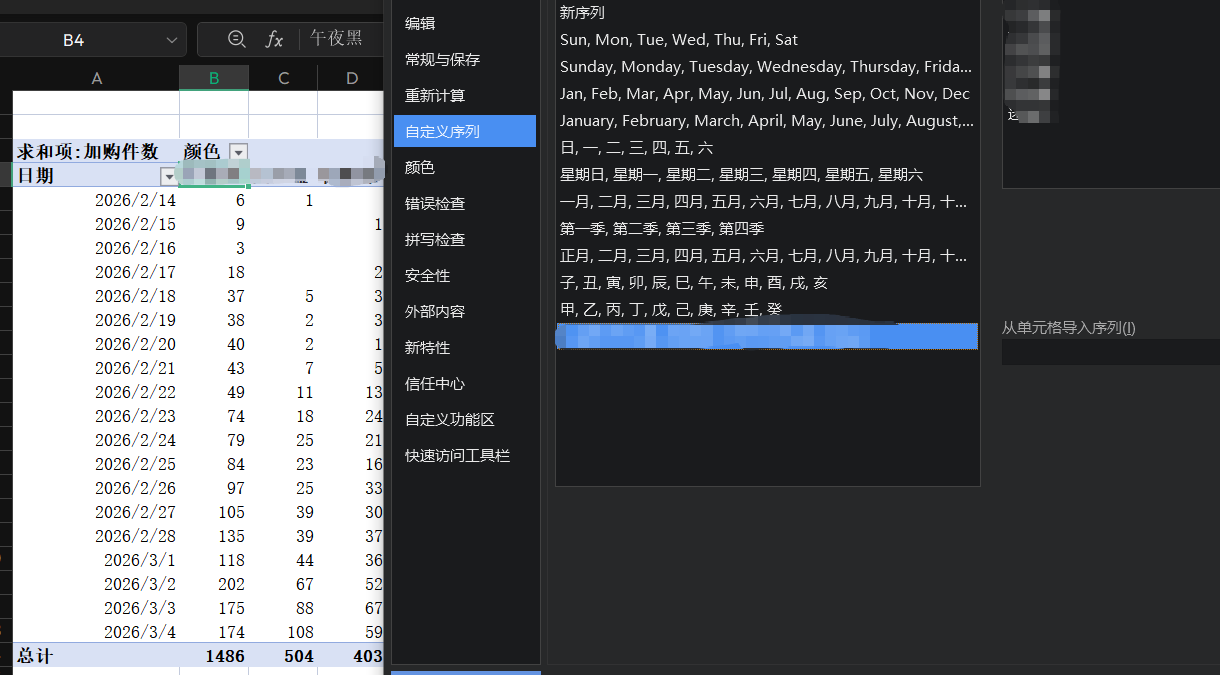The image size is (1220, 675).
Task: Click the 从单元格导入序列 input field
Action: 1110,351
